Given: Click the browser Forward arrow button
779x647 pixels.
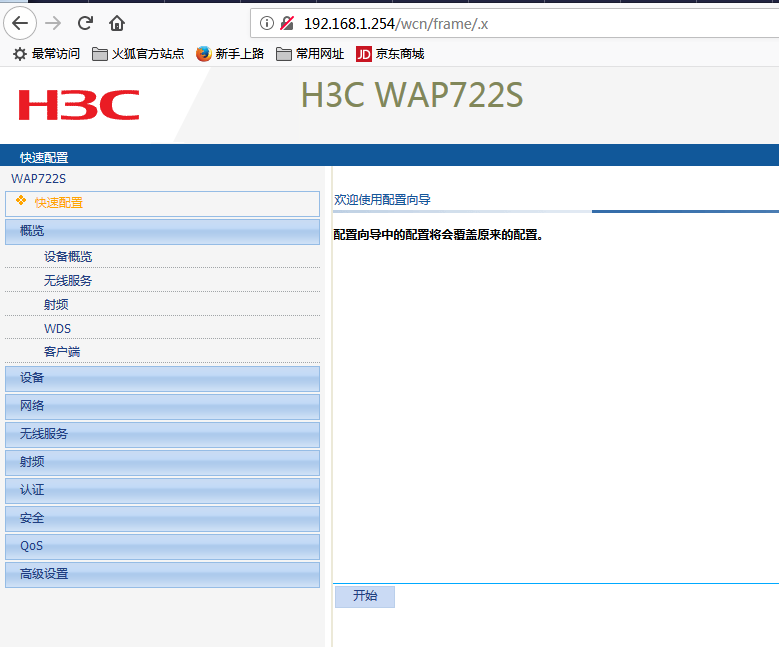Looking at the screenshot, I should tap(53, 23).
